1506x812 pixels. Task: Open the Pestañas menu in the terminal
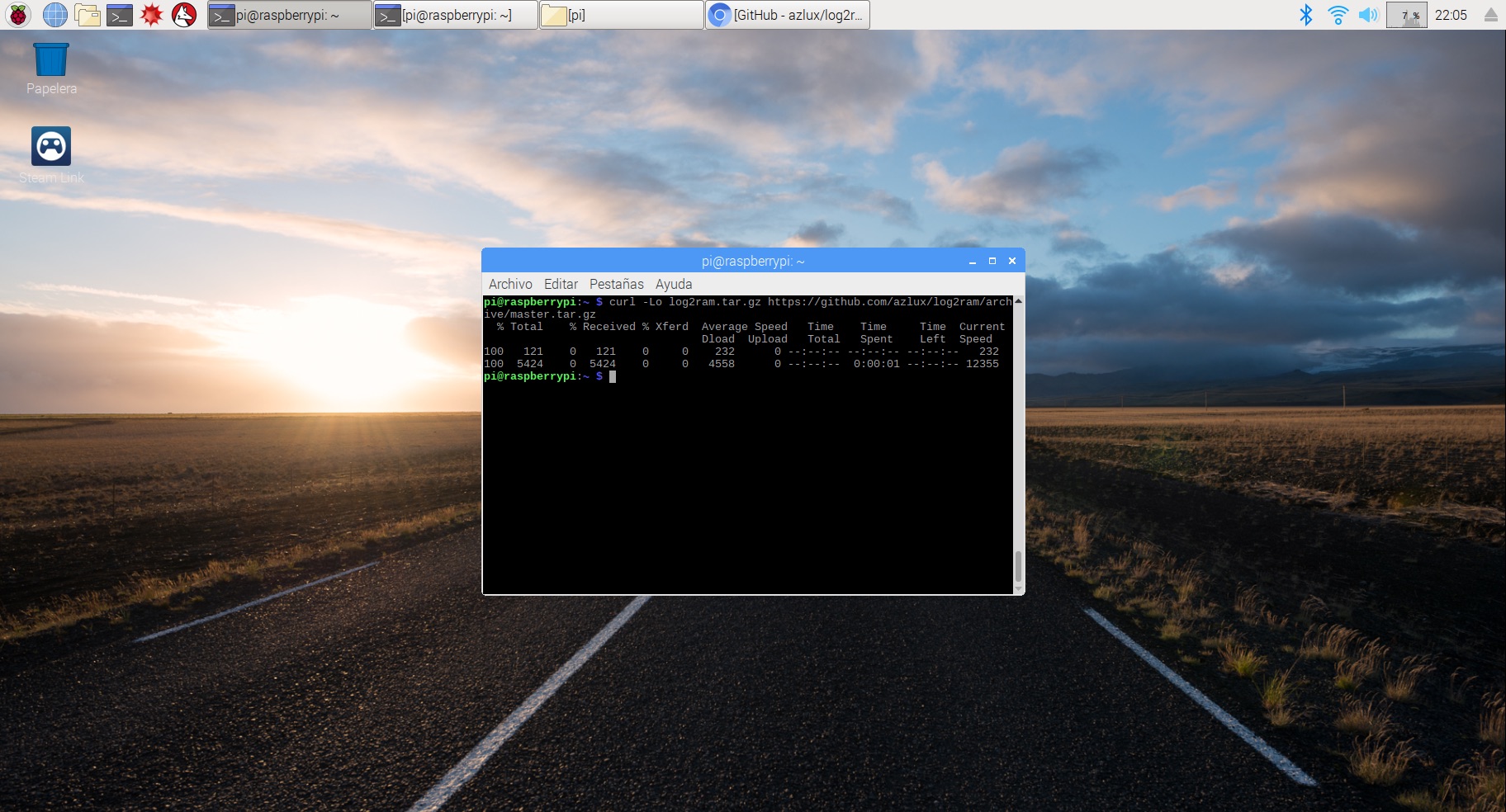pos(616,284)
